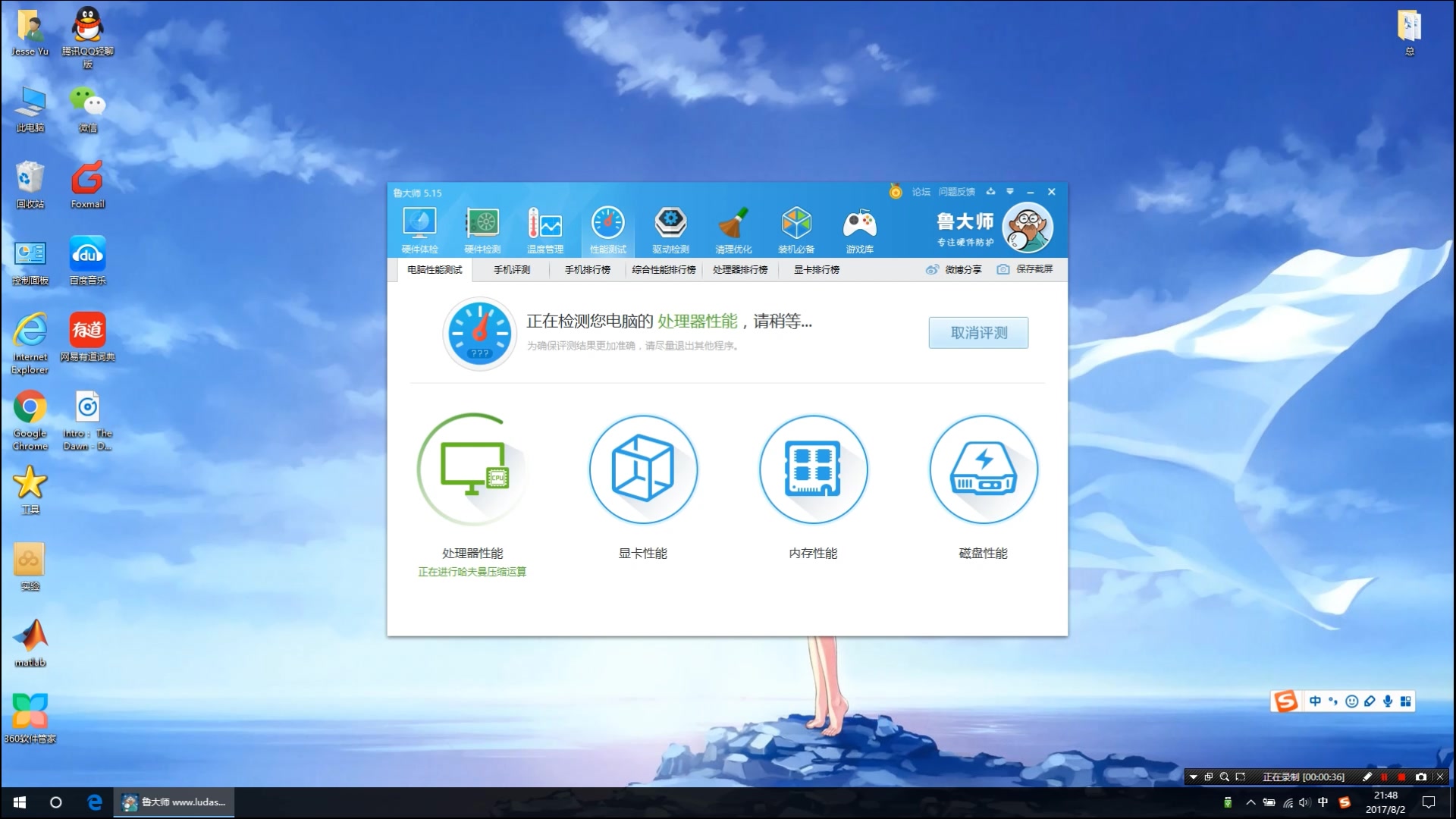This screenshot has height=819, width=1456.
Task: Switch to the 显卡排行榜 tab
Action: 817,270
